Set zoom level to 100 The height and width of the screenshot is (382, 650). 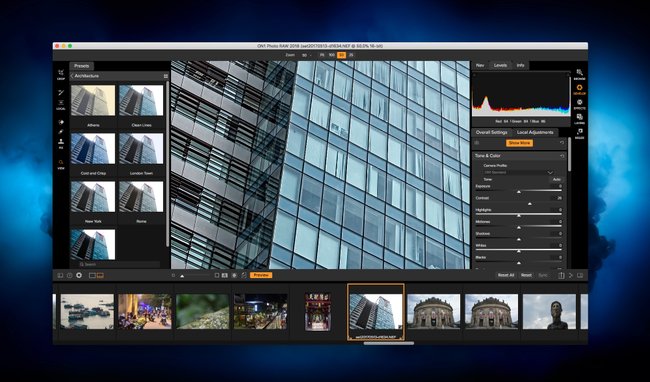332,55
